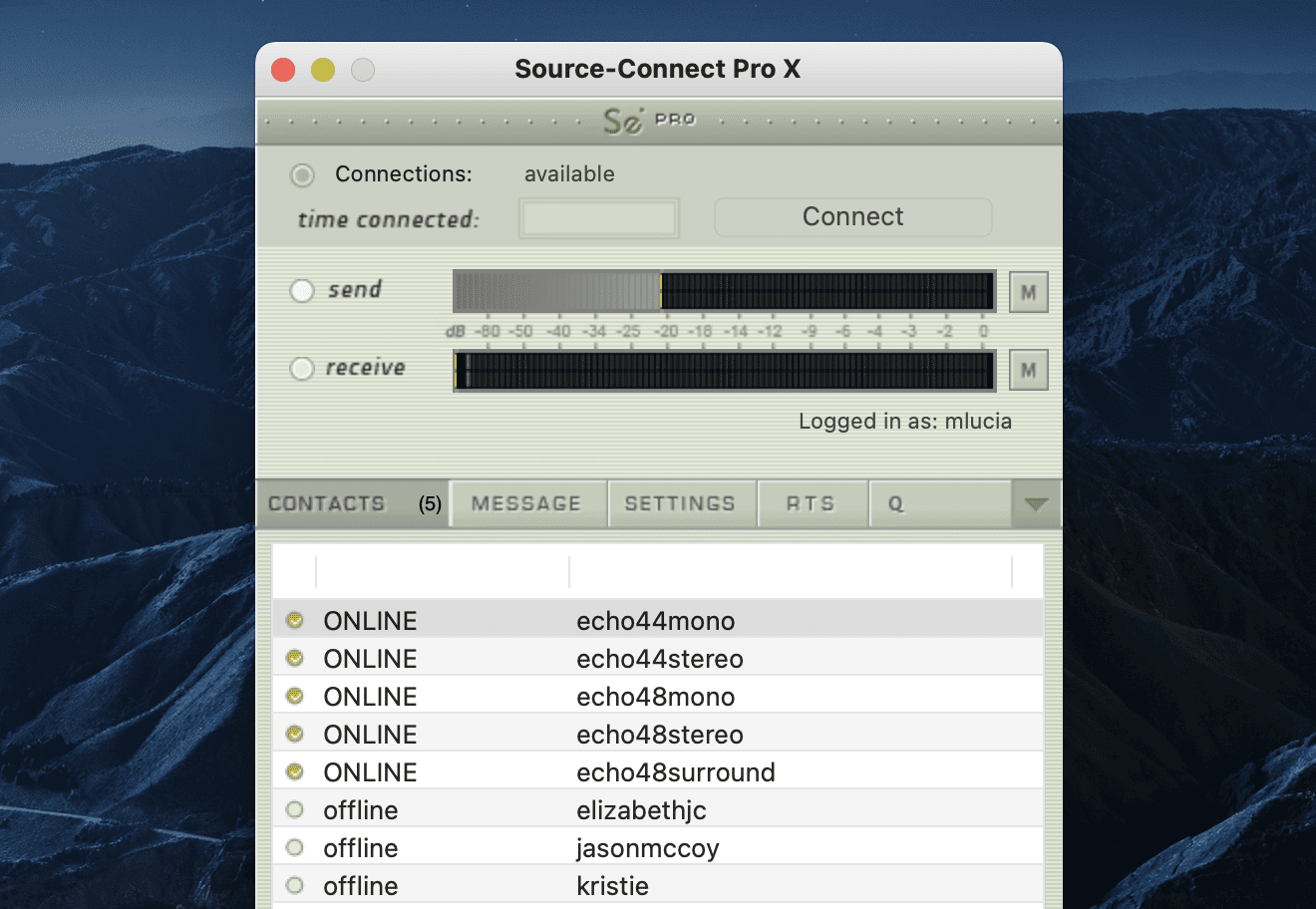Click the offline status icon beside kristie
Viewport: 1316px width, 909px height.
pos(294,885)
